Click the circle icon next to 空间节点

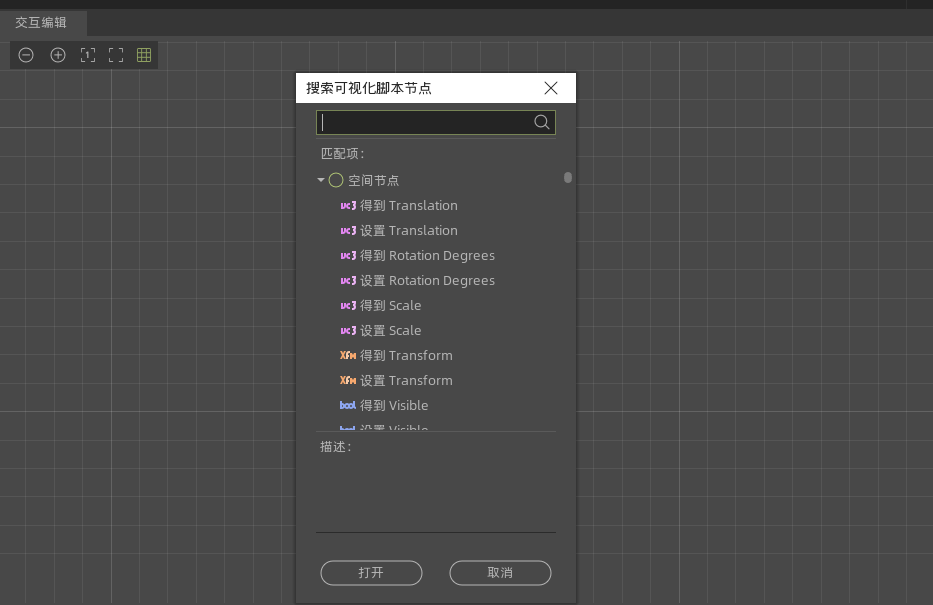[336, 180]
